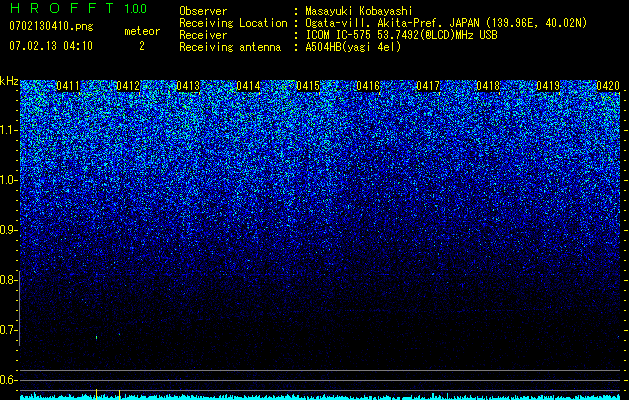Click the 0418 time marker
The width and height of the screenshot is (629, 400).
(x=488, y=86)
